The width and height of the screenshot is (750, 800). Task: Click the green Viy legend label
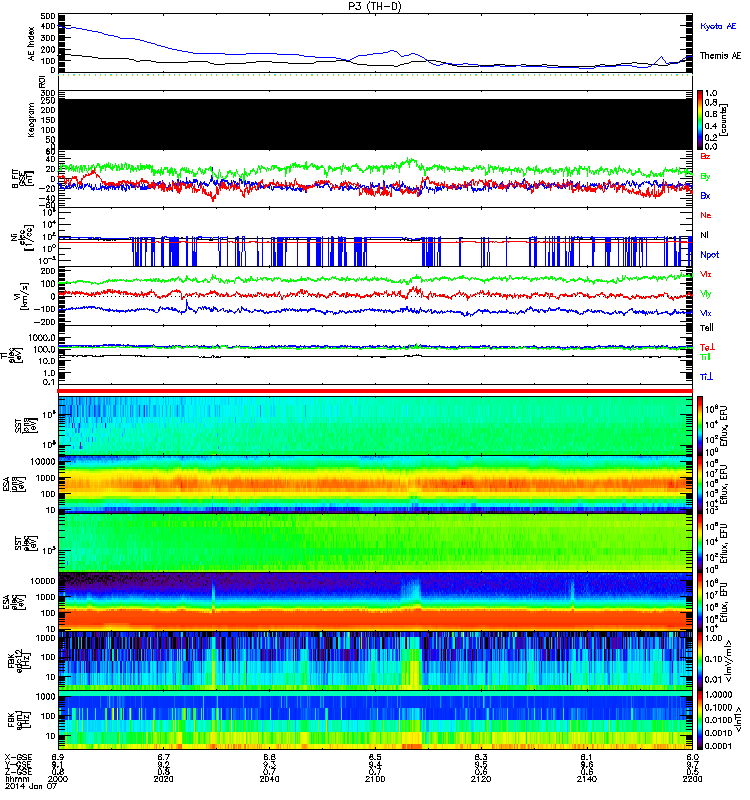(x=706, y=294)
